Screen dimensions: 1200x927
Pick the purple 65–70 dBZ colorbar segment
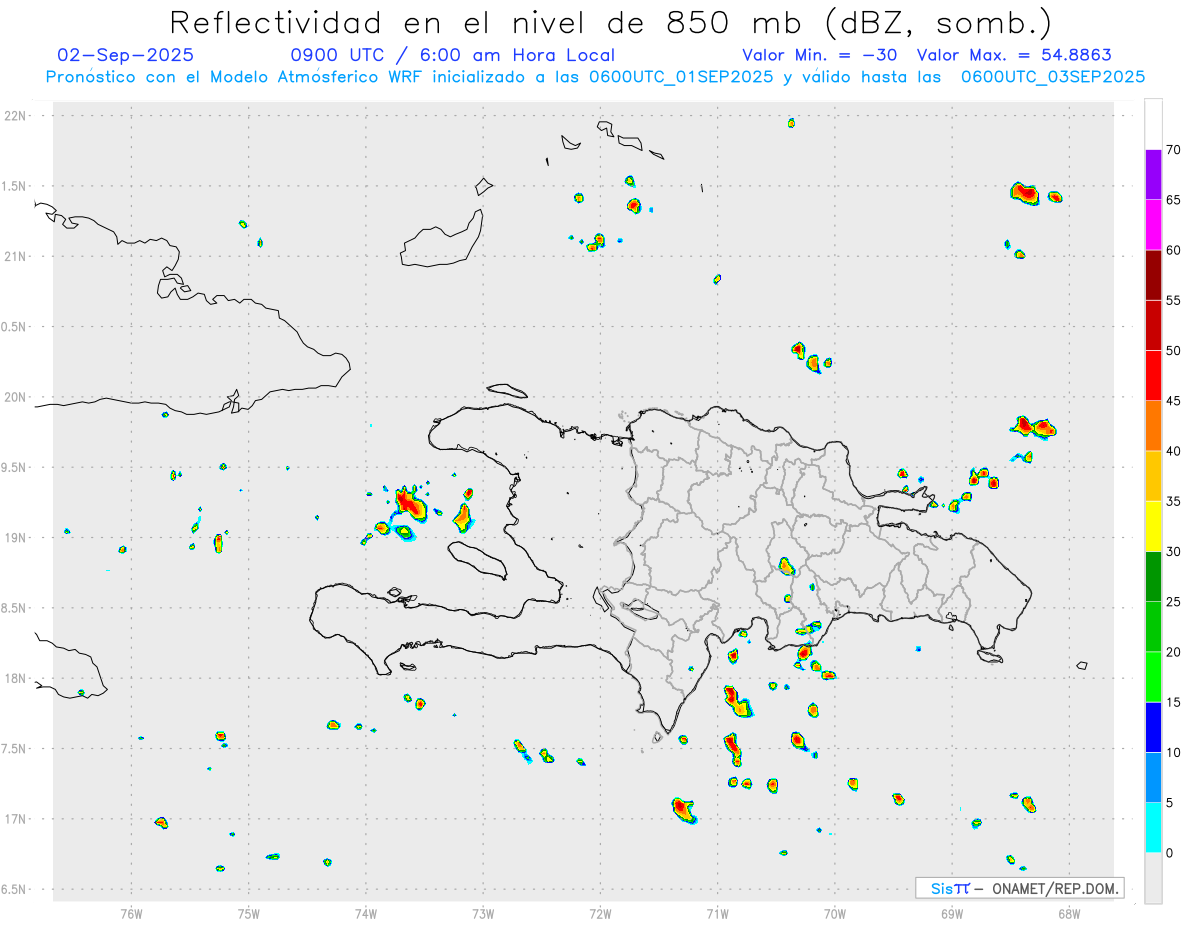click(1153, 175)
